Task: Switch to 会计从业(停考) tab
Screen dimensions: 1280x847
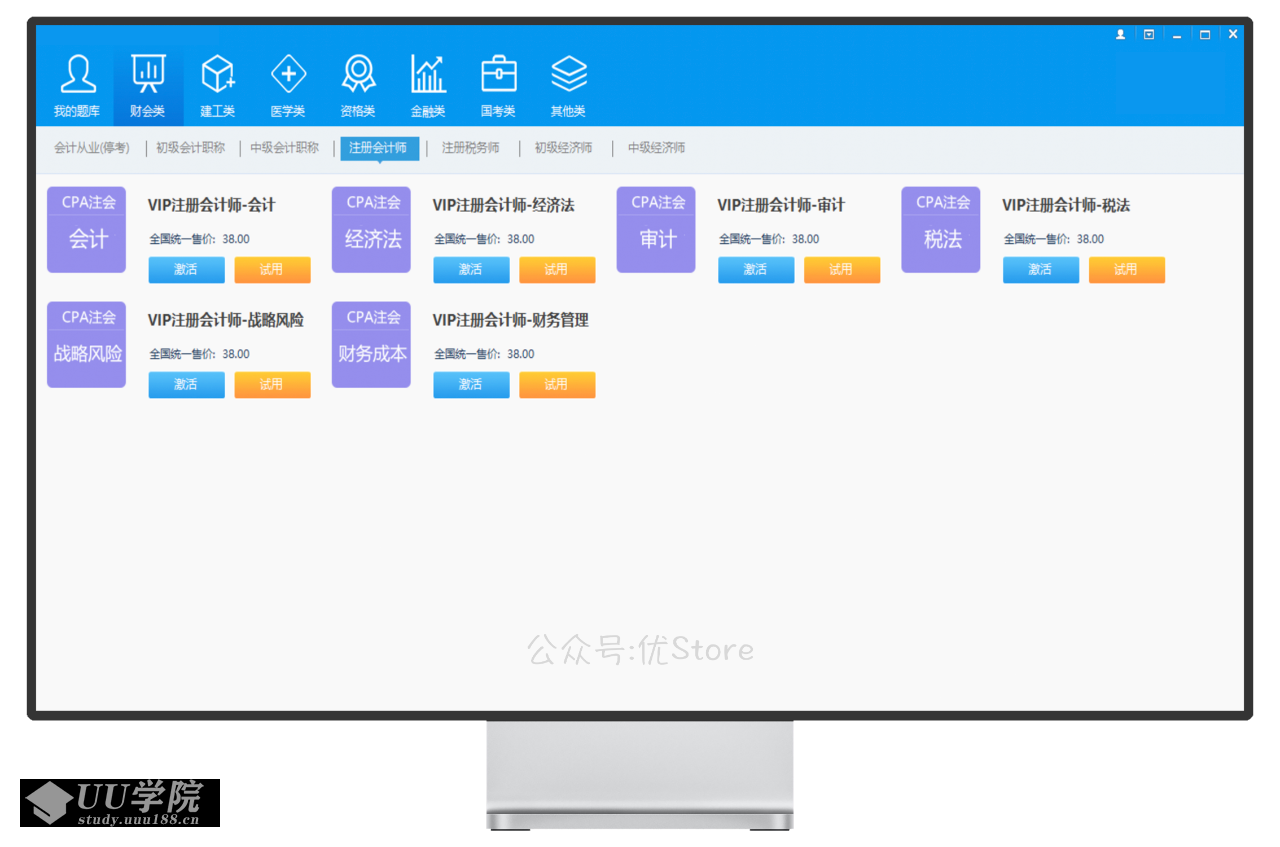Action: tap(92, 148)
